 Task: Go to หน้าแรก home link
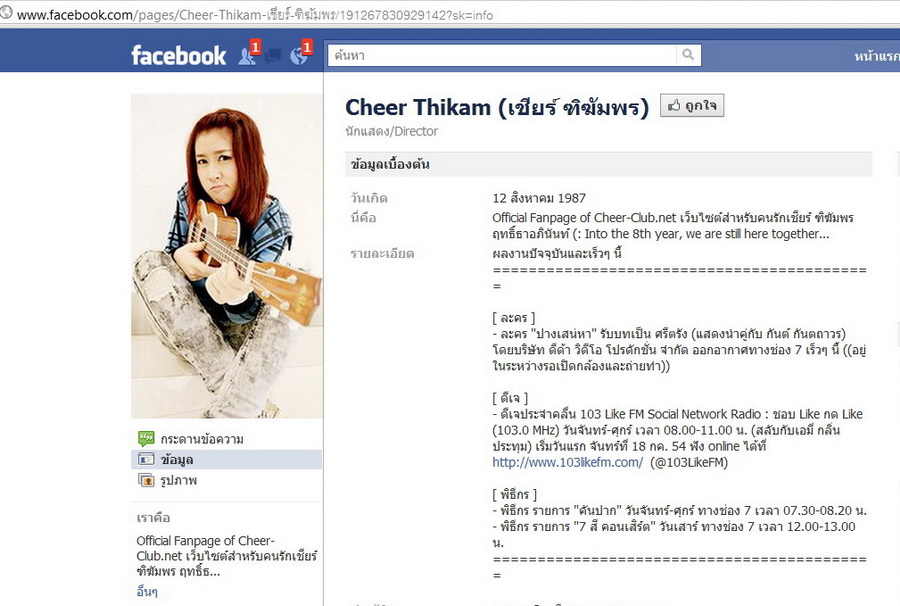tap(876, 56)
